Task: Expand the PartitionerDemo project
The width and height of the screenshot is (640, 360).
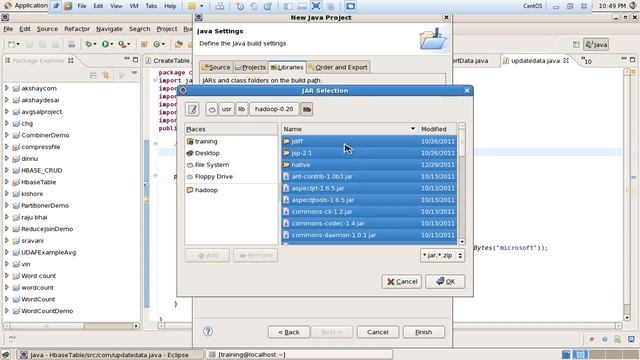Action: [7, 205]
